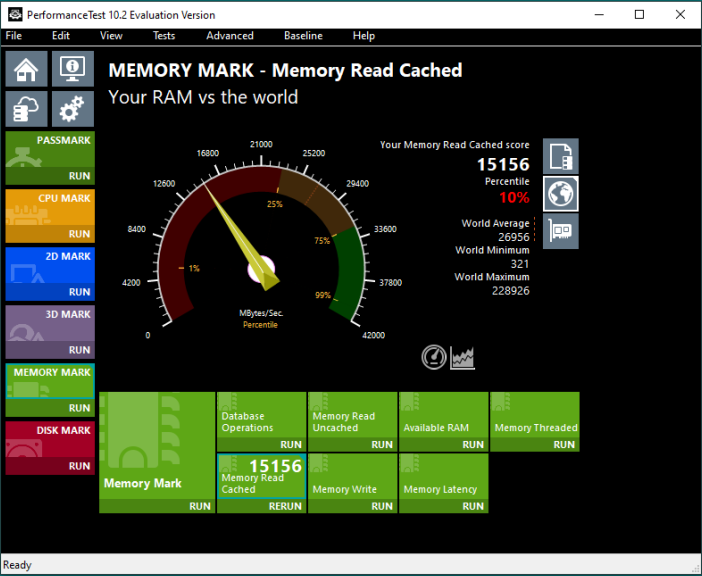Viewport: 702px width, 576px height.
Task: Select the large Memory Mark summary tile
Action: click(157, 446)
